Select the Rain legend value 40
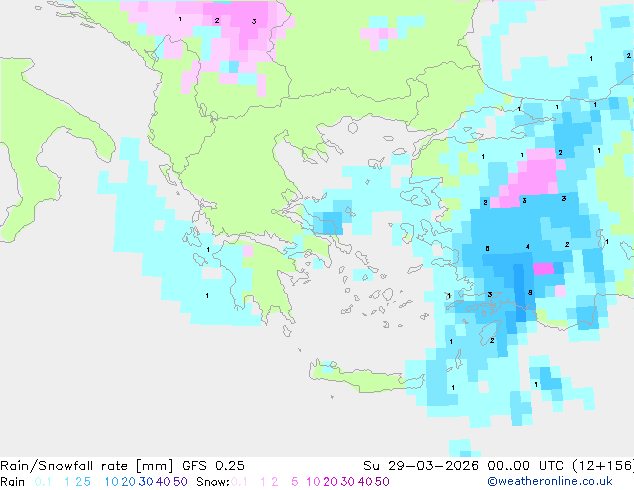The width and height of the screenshot is (634, 490). point(163,482)
